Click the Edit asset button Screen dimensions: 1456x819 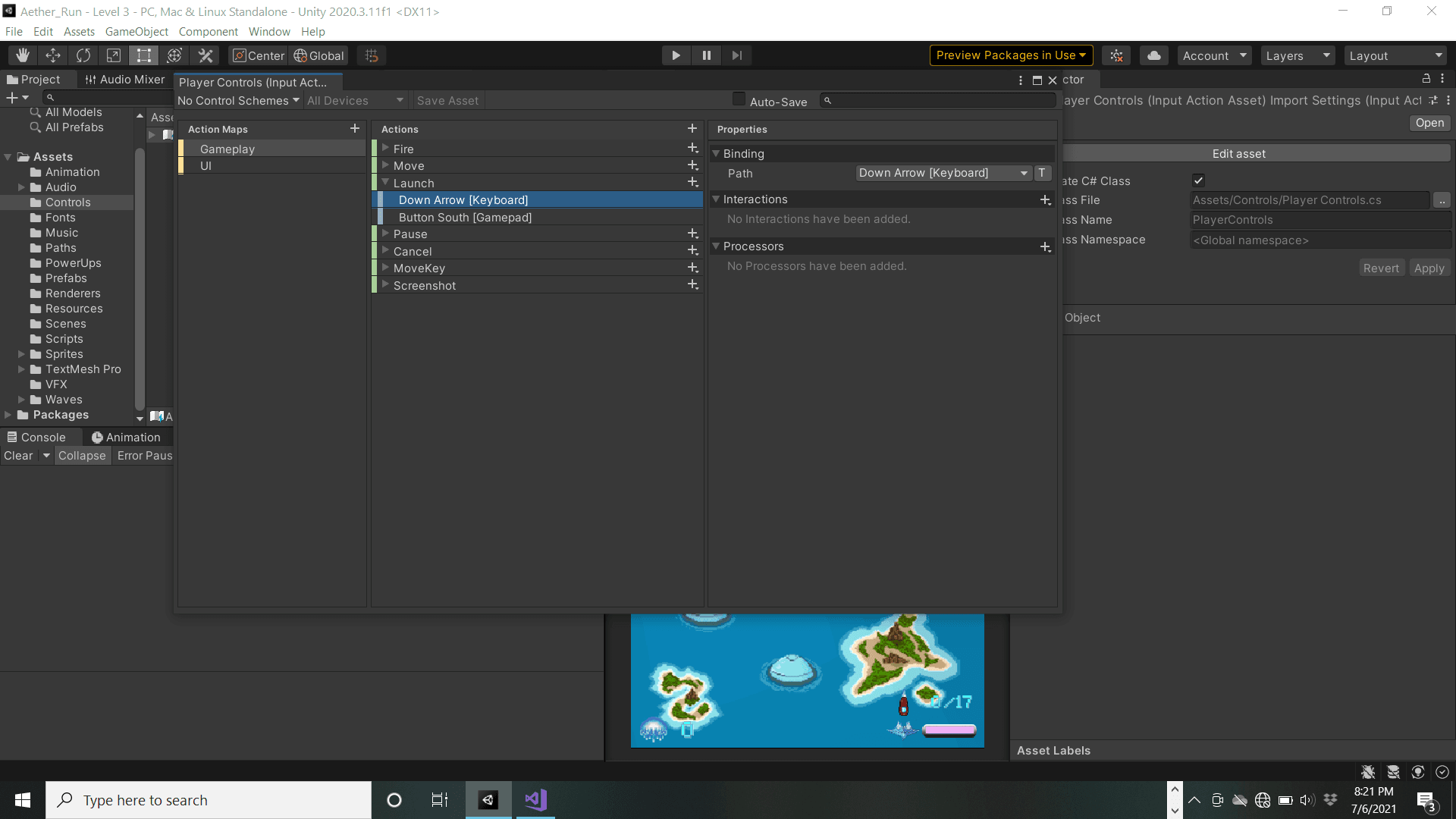1238,154
